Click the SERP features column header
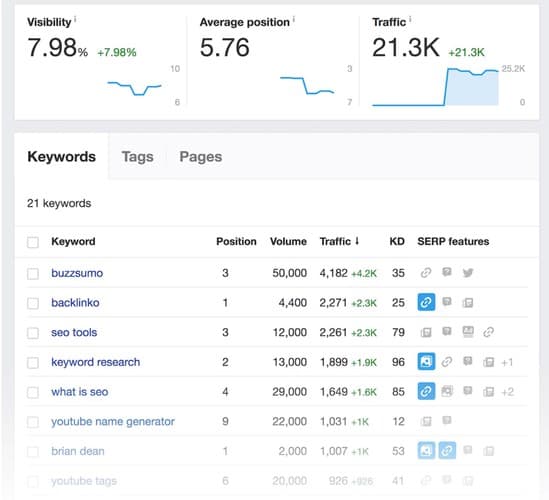 coord(453,241)
